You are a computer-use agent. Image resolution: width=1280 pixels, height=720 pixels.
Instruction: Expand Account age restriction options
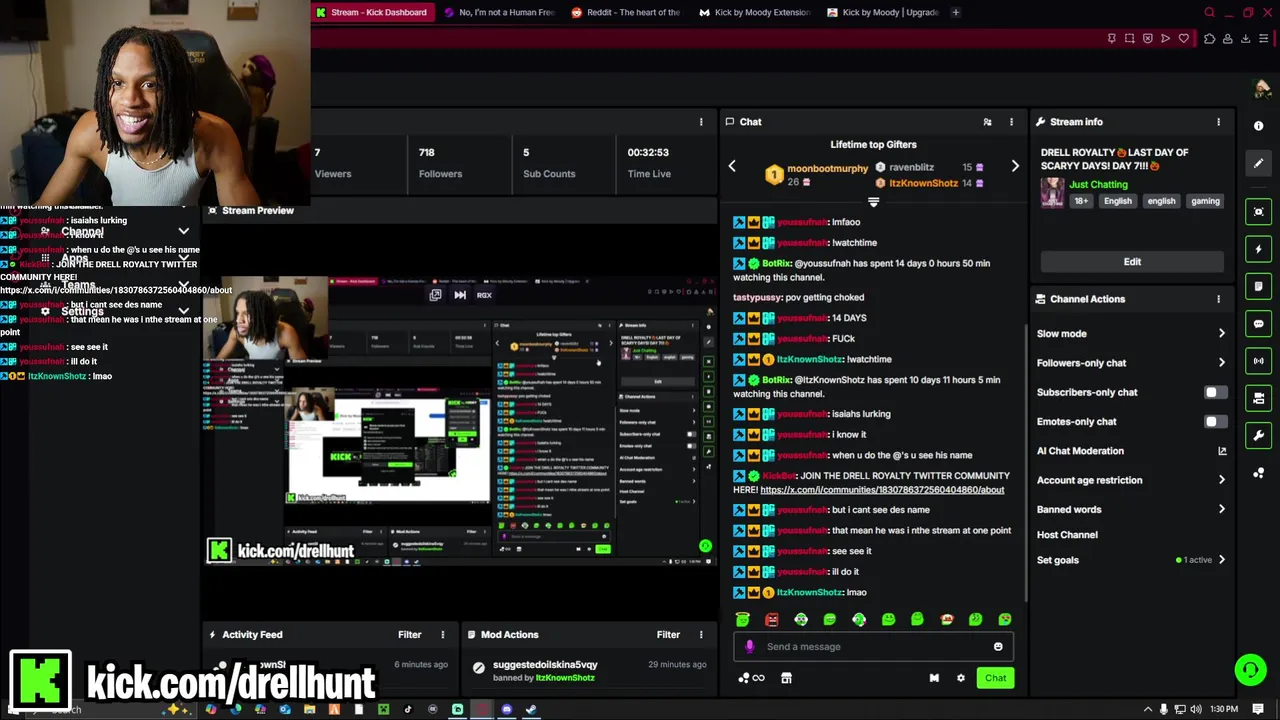click(x=1221, y=480)
